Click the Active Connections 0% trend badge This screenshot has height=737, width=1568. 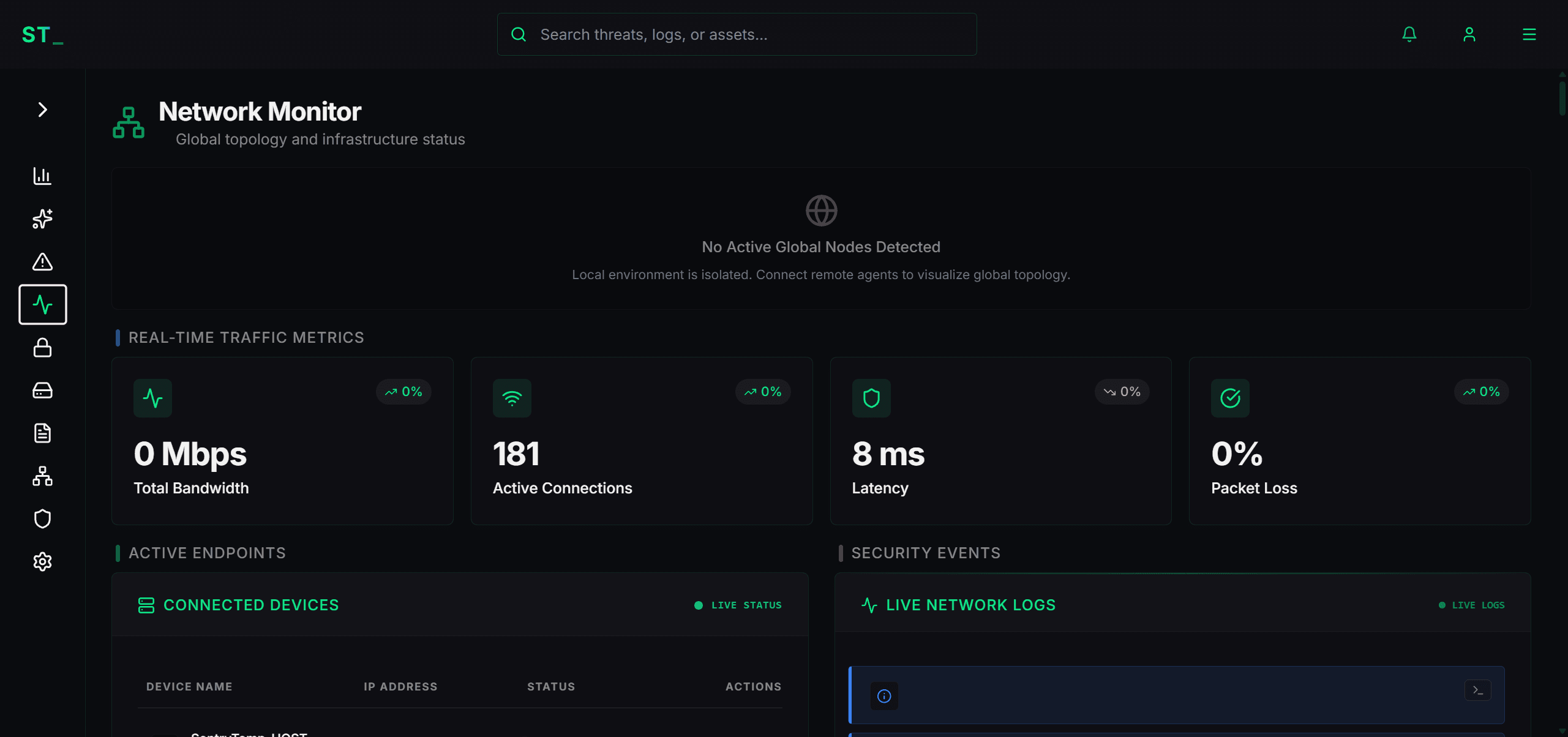click(763, 392)
